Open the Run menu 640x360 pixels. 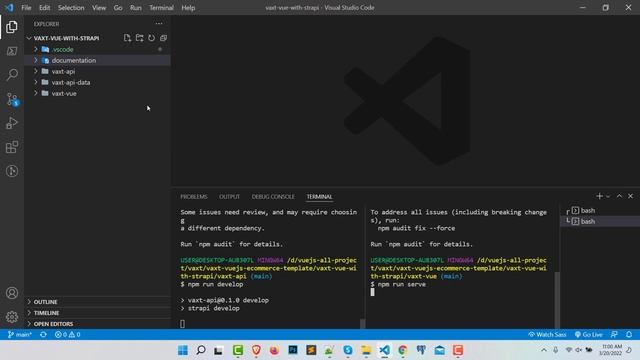point(136,8)
